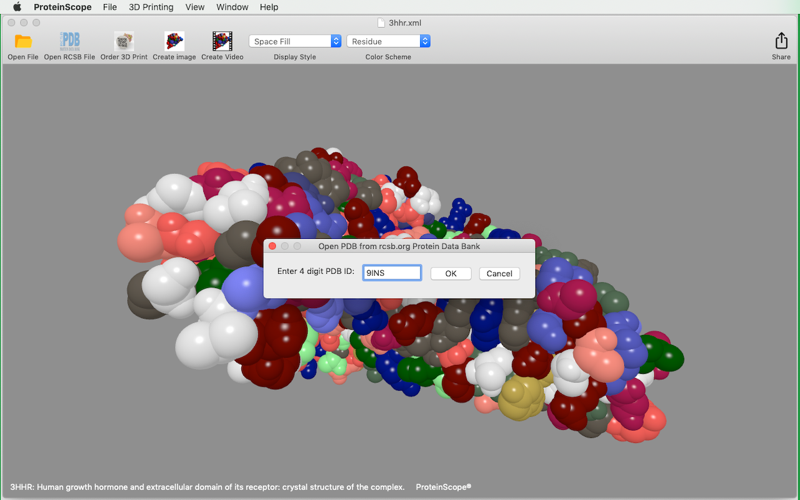Open the File menu
Image resolution: width=800 pixels, height=500 pixels.
[110, 7]
